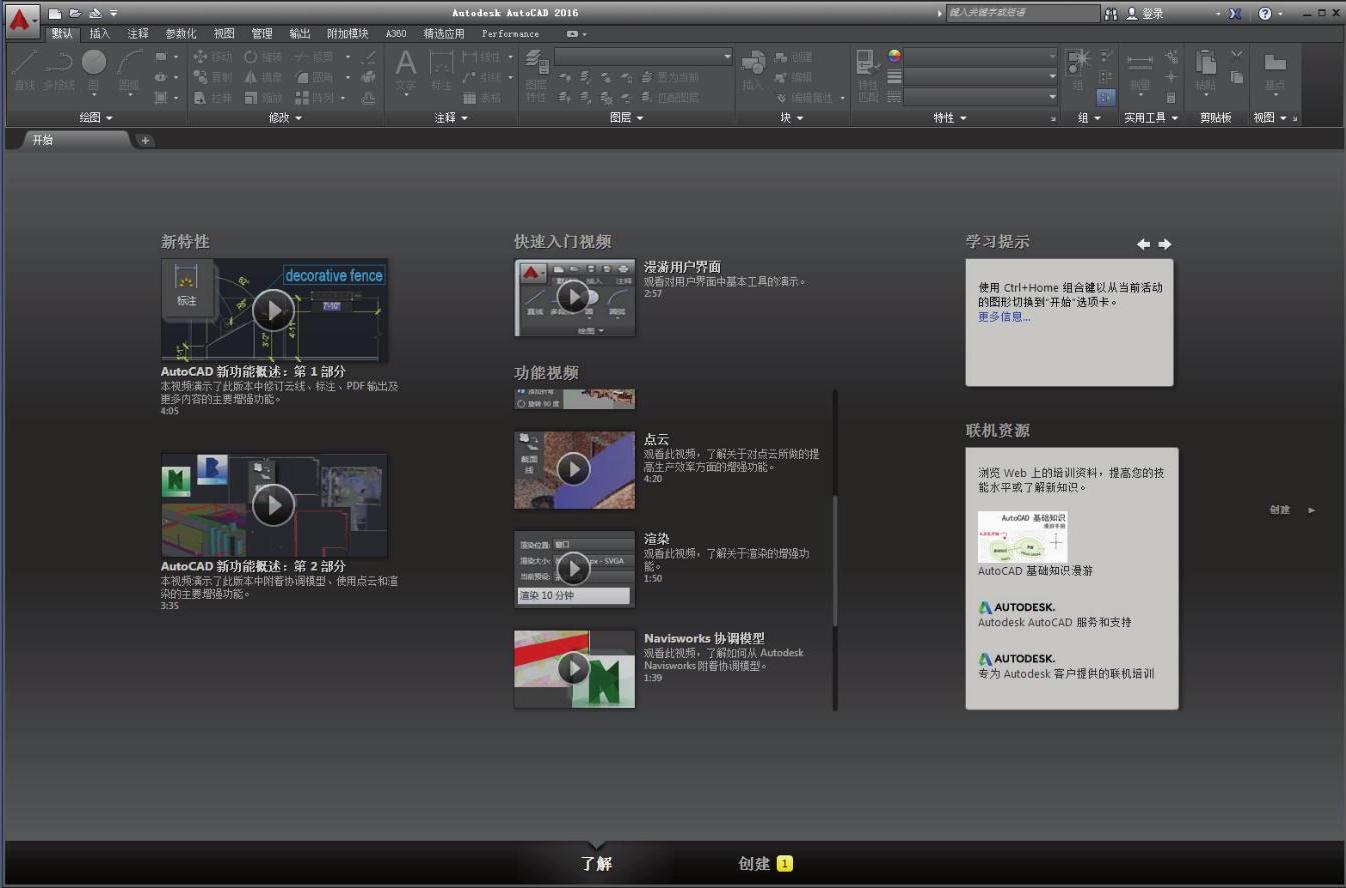Screen dimensions: 1346x888
Task: Click the Help question mark icon
Action: tap(1265, 13)
